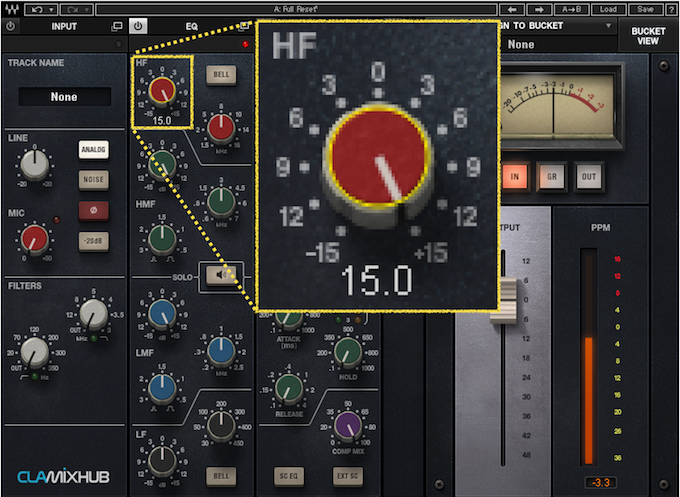Click the green RELEASE knob

(x=288, y=389)
